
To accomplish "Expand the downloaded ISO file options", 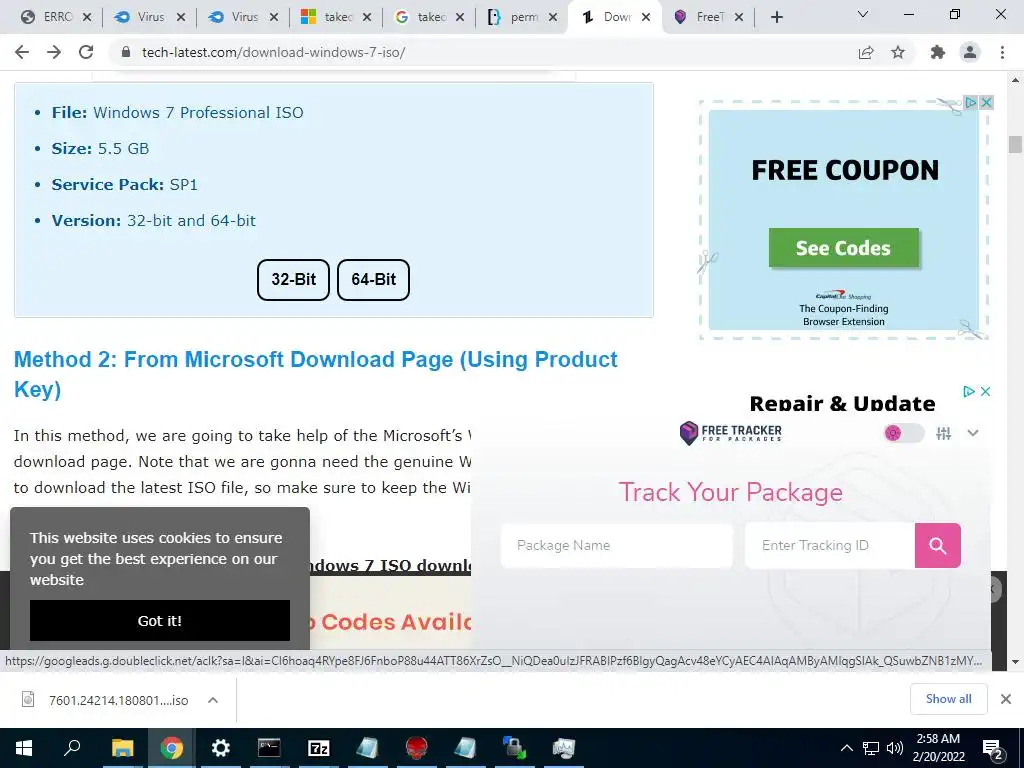I will tap(212, 700).
